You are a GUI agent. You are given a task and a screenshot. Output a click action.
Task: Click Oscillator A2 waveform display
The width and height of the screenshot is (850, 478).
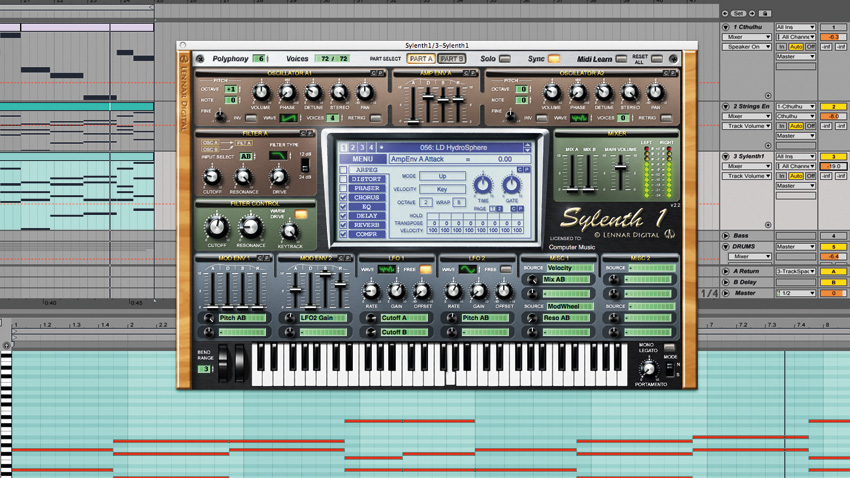(579, 118)
